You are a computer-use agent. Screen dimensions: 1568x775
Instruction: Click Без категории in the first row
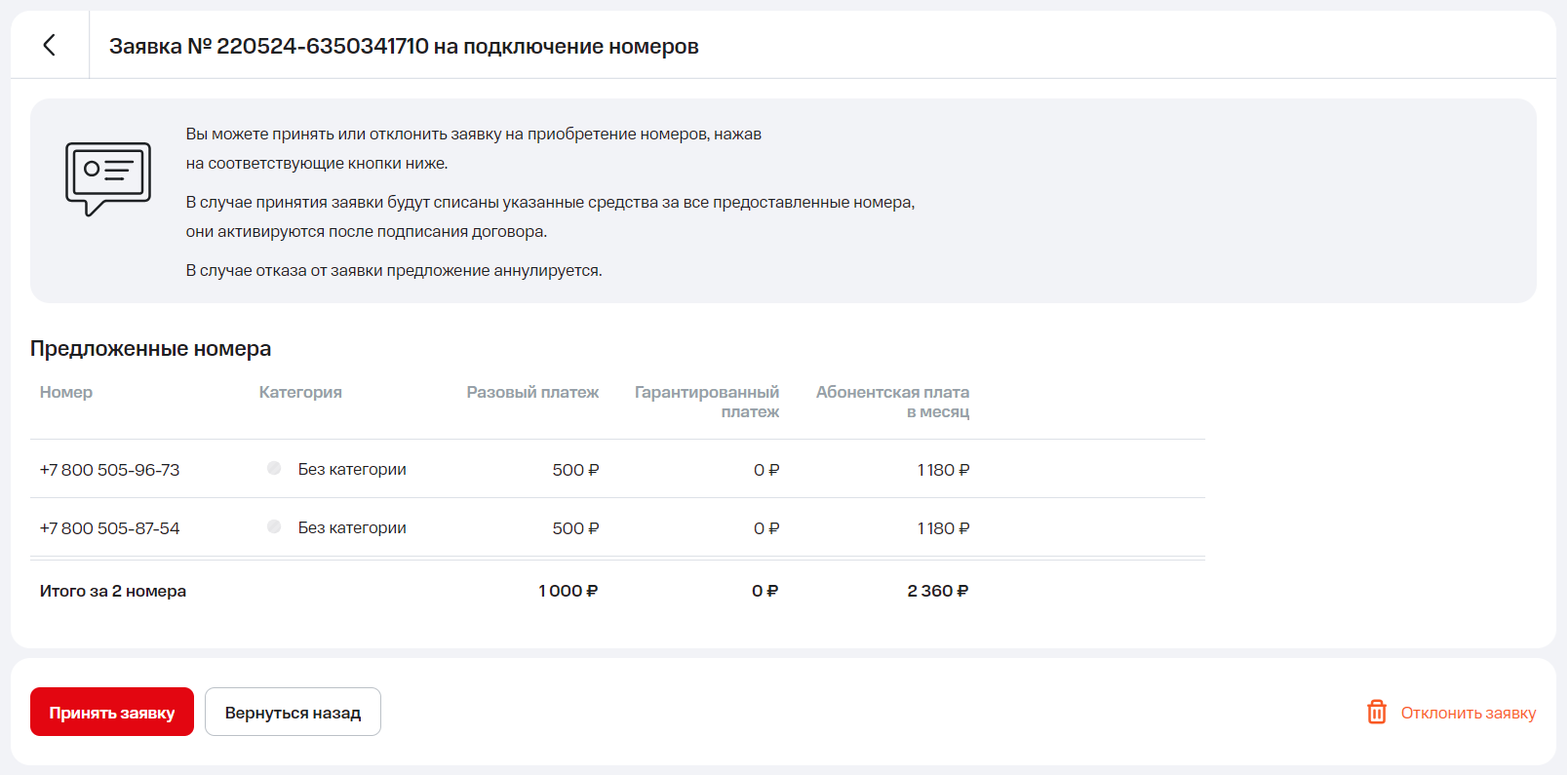click(352, 470)
